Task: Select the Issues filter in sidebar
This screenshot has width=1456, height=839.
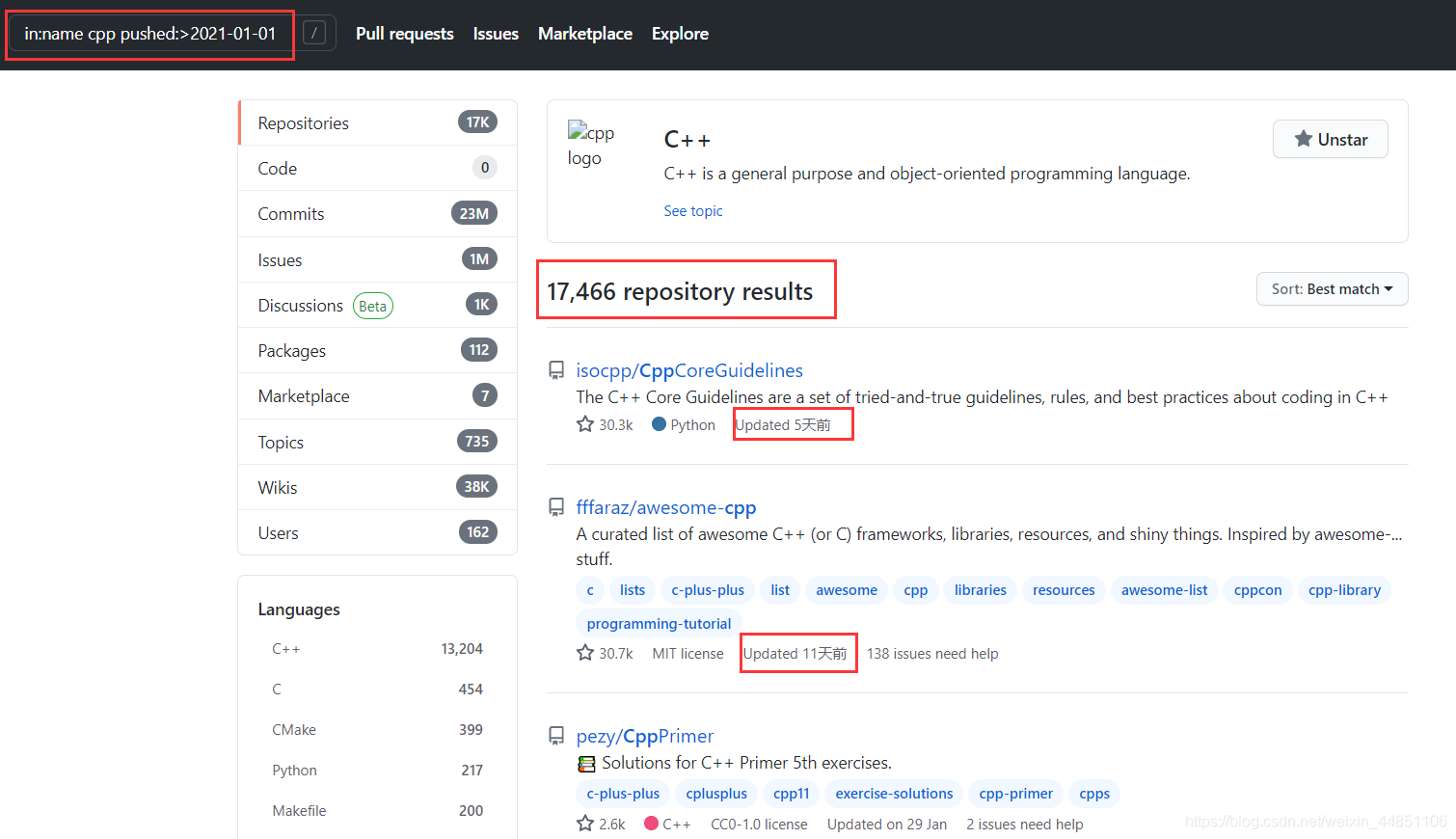Action: click(378, 259)
